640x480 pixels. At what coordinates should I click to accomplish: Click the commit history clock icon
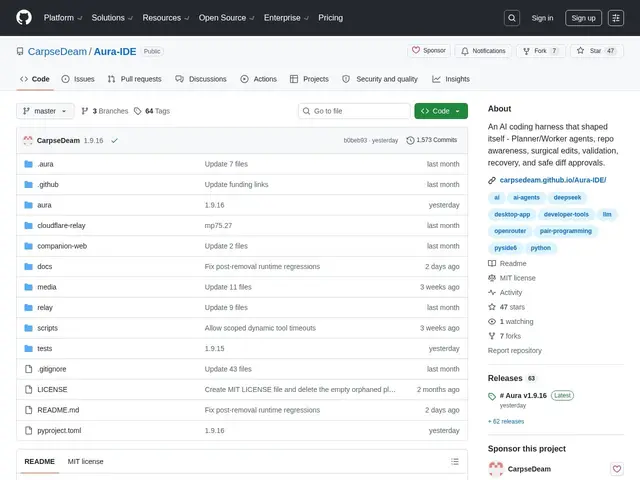(x=410, y=140)
